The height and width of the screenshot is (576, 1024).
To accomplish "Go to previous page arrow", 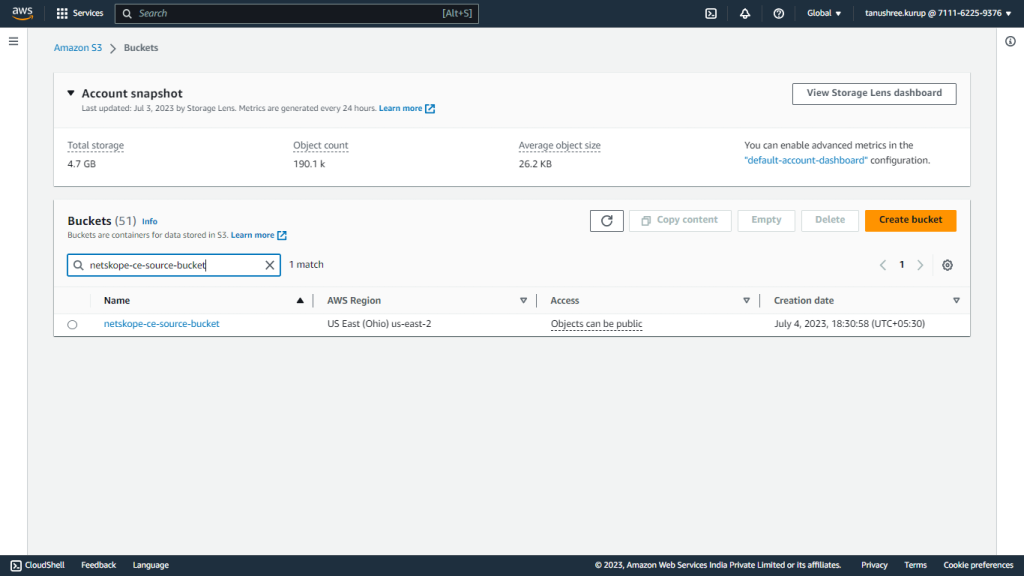I will click(x=883, y=265).
